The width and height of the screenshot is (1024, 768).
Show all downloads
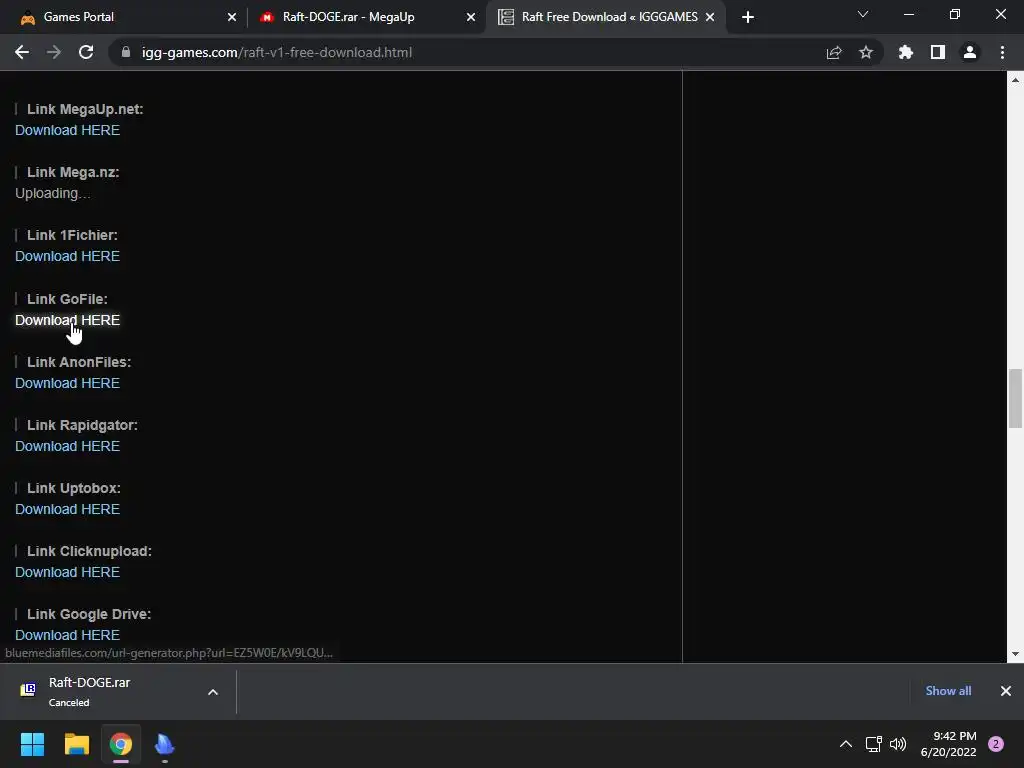pyautogui.click(x=948, y=691)
